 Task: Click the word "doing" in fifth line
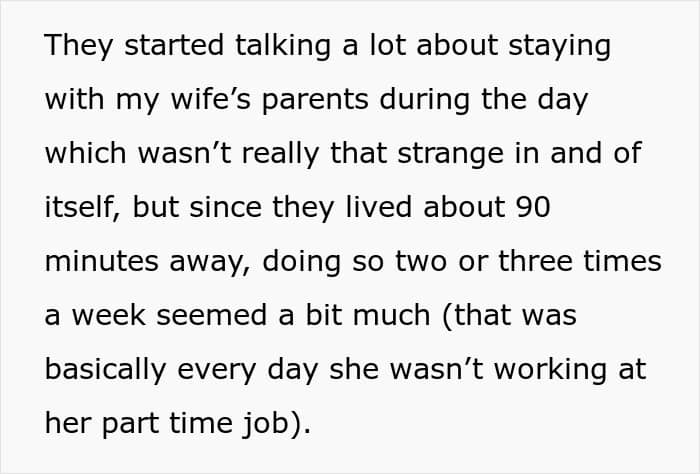[x=302, y=262]
